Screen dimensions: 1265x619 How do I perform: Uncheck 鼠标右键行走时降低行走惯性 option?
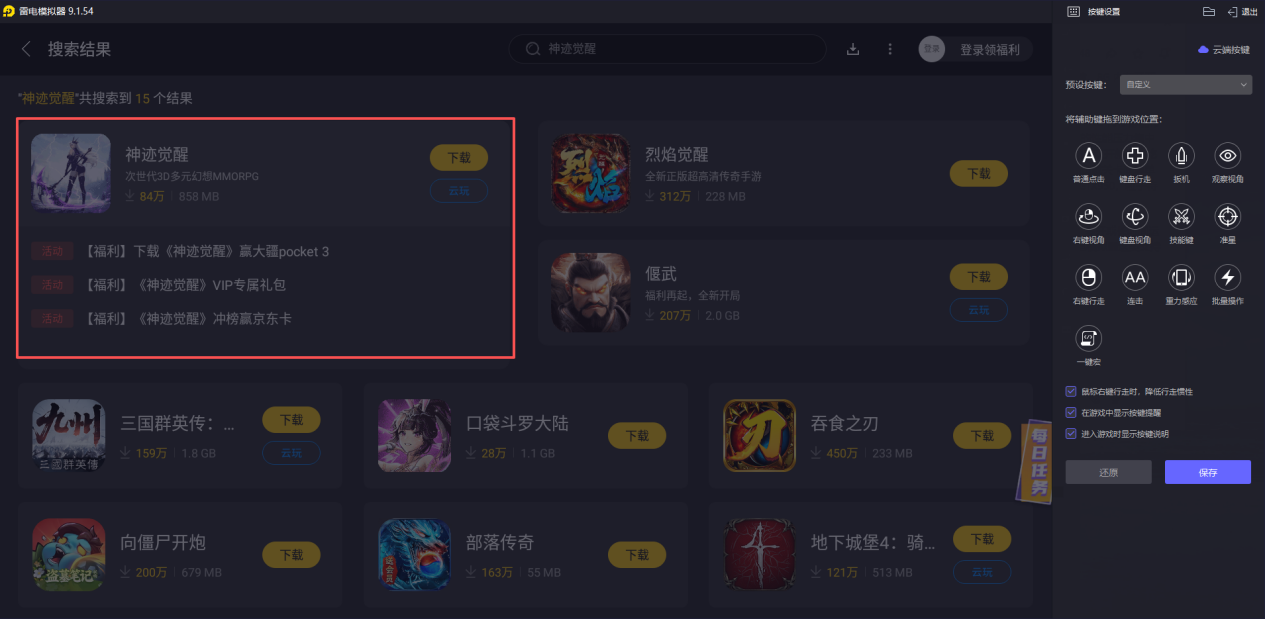[1071, 391]
